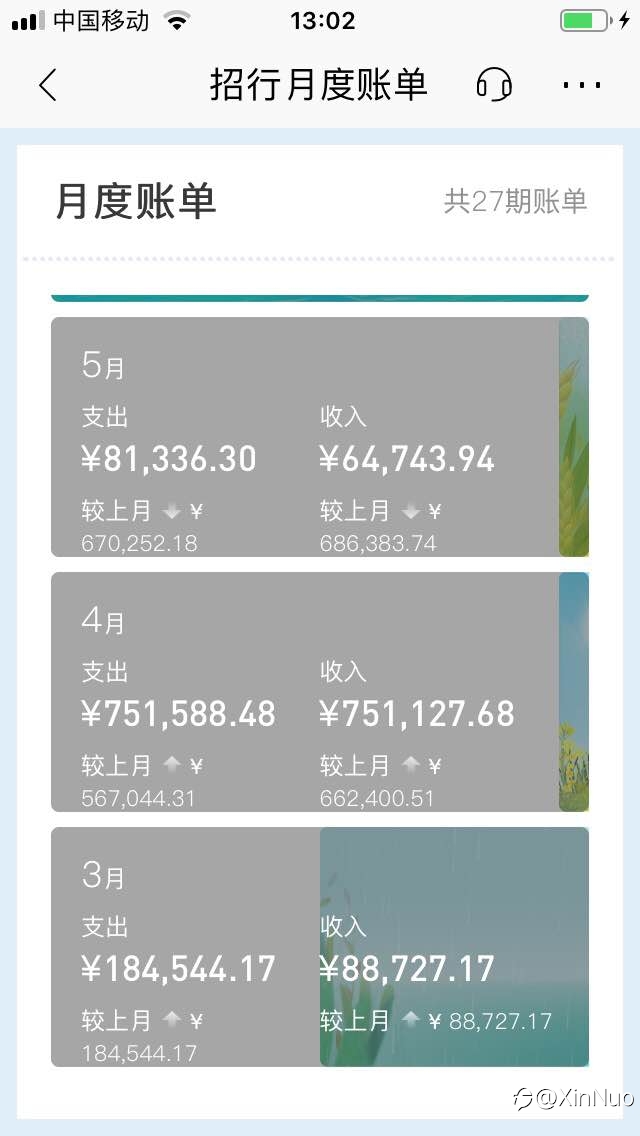Tap the cellular signal bars icon
Screen dimensions: 640x1136
coord(28,21)
